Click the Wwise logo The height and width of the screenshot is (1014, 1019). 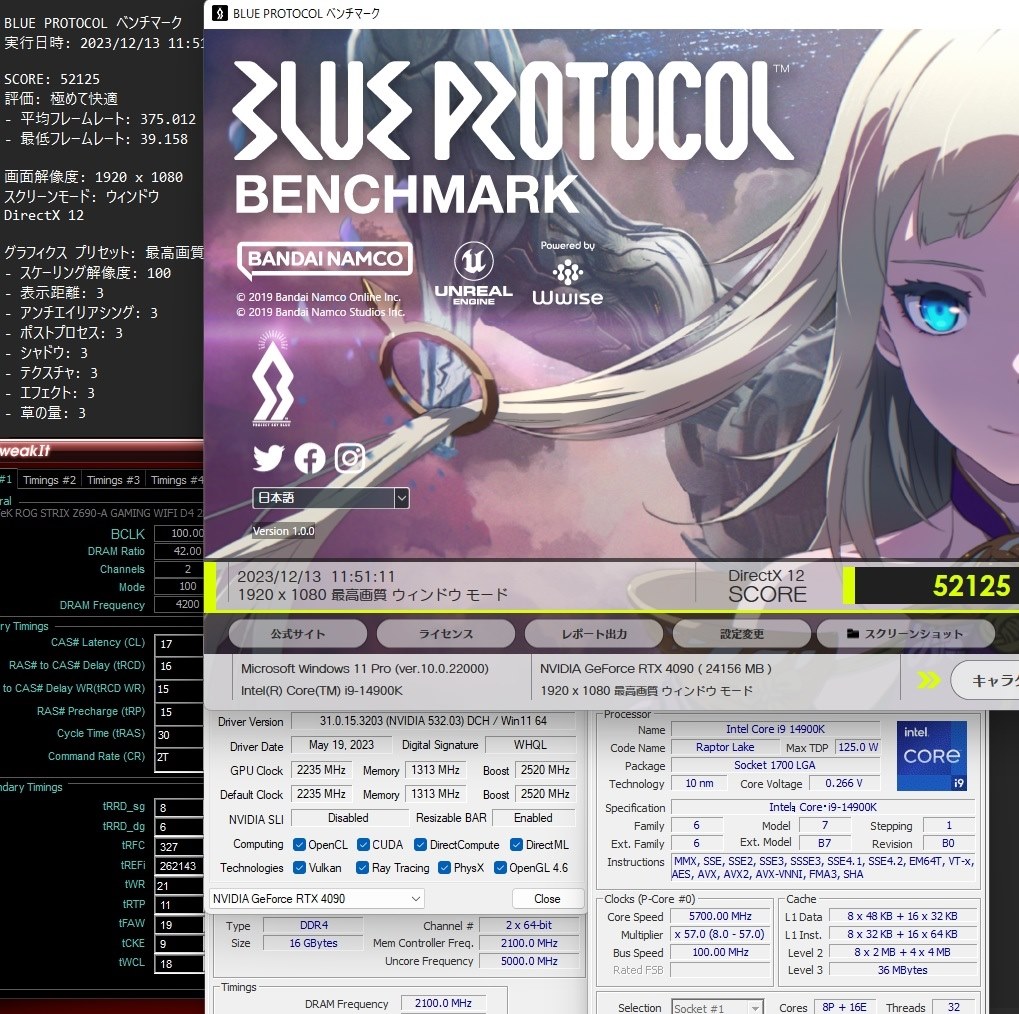(568, 283)
